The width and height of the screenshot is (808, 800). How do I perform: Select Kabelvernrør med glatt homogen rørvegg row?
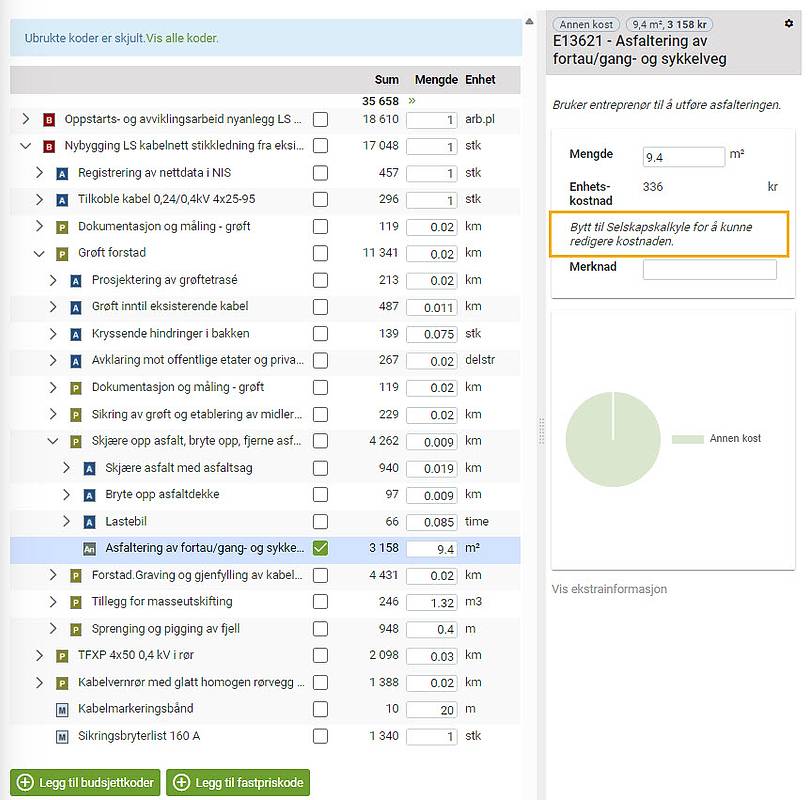[265, 682]
